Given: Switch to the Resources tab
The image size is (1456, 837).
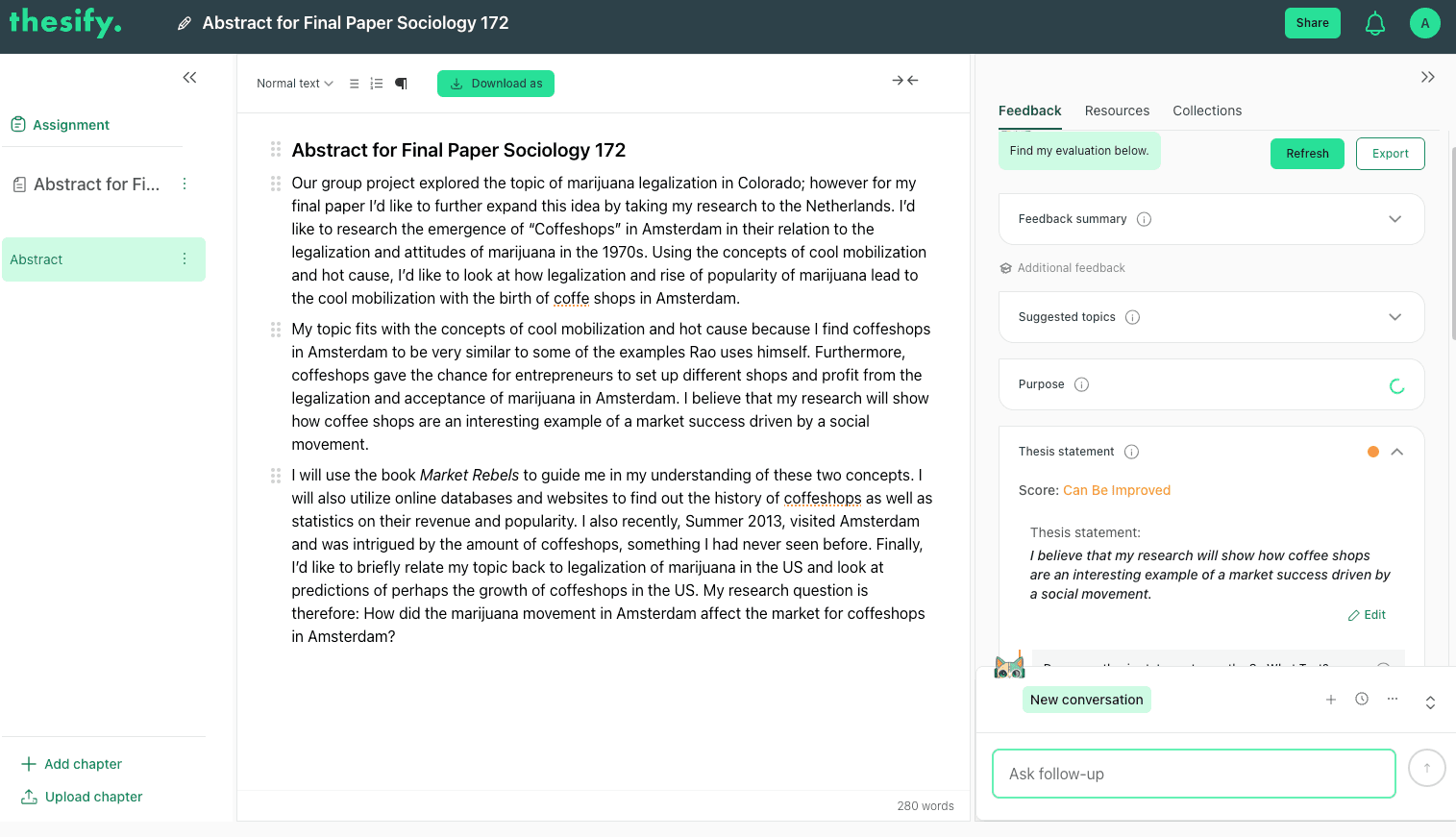Looking at the screenshot, I should [x=1117, y=111].
